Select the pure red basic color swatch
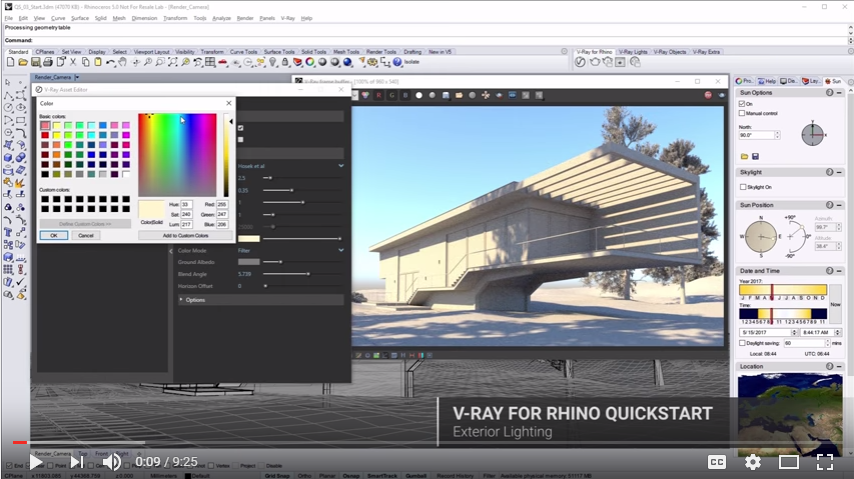 (x=45, y=135)
